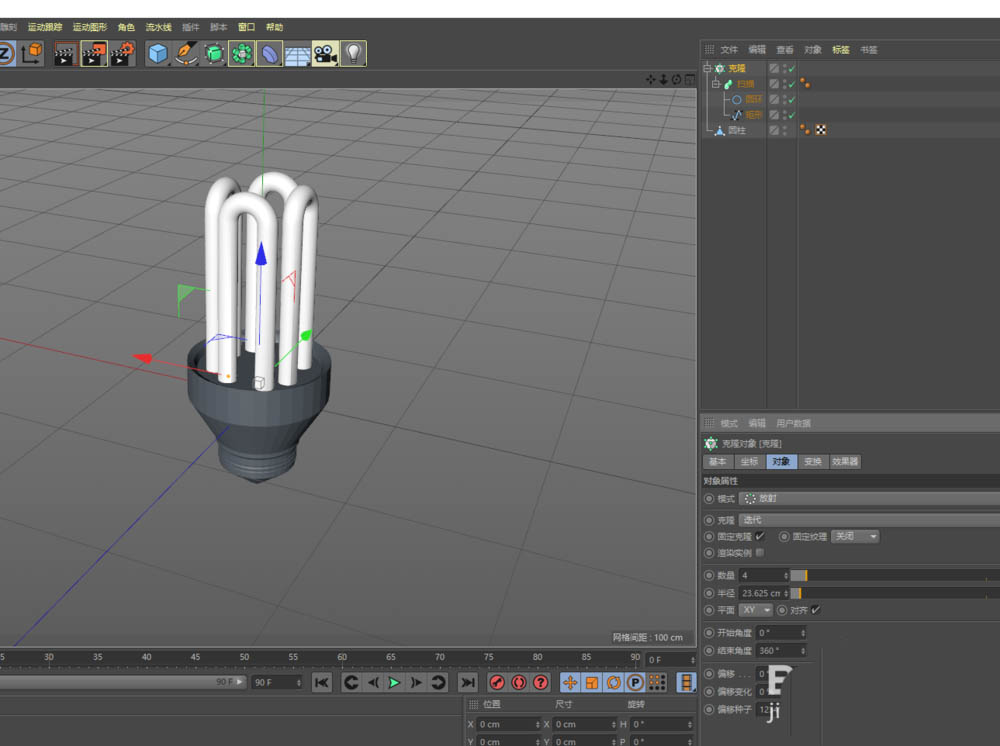
Task: Open the 平面 XY dropdown
Action: pos(756,610)
